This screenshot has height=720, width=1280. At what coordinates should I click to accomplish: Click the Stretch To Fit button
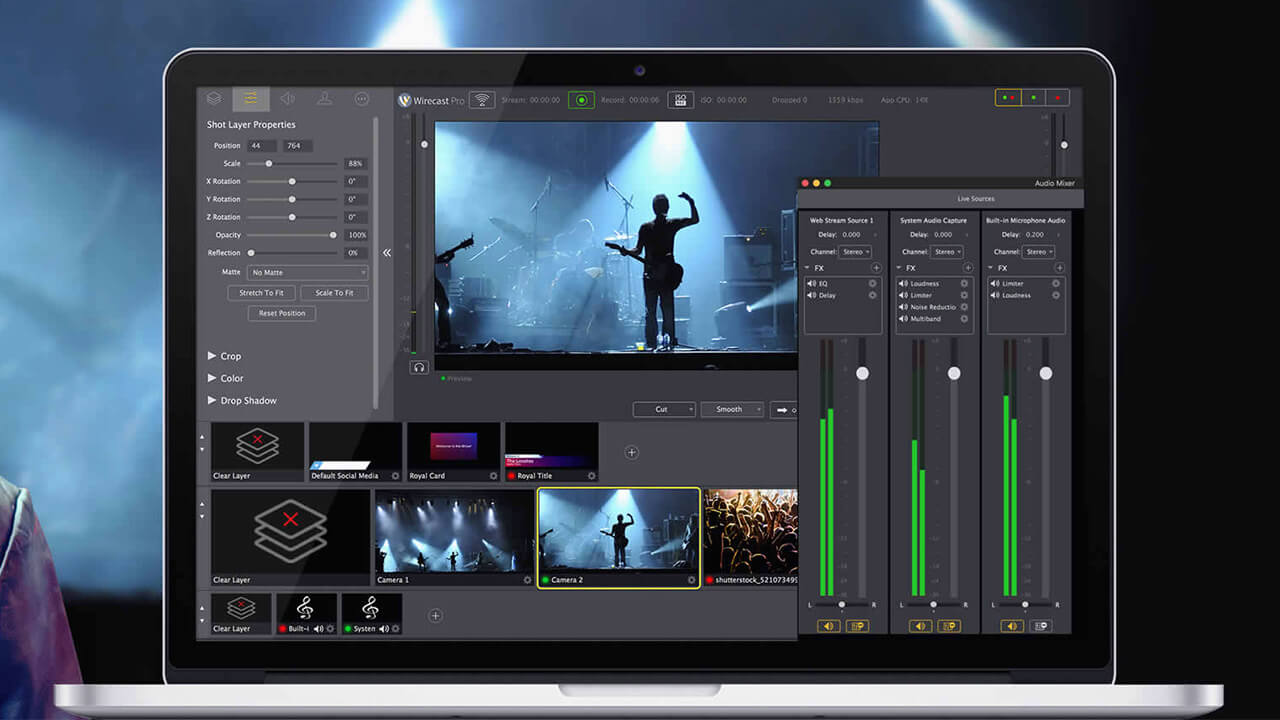tap(261, 293)
